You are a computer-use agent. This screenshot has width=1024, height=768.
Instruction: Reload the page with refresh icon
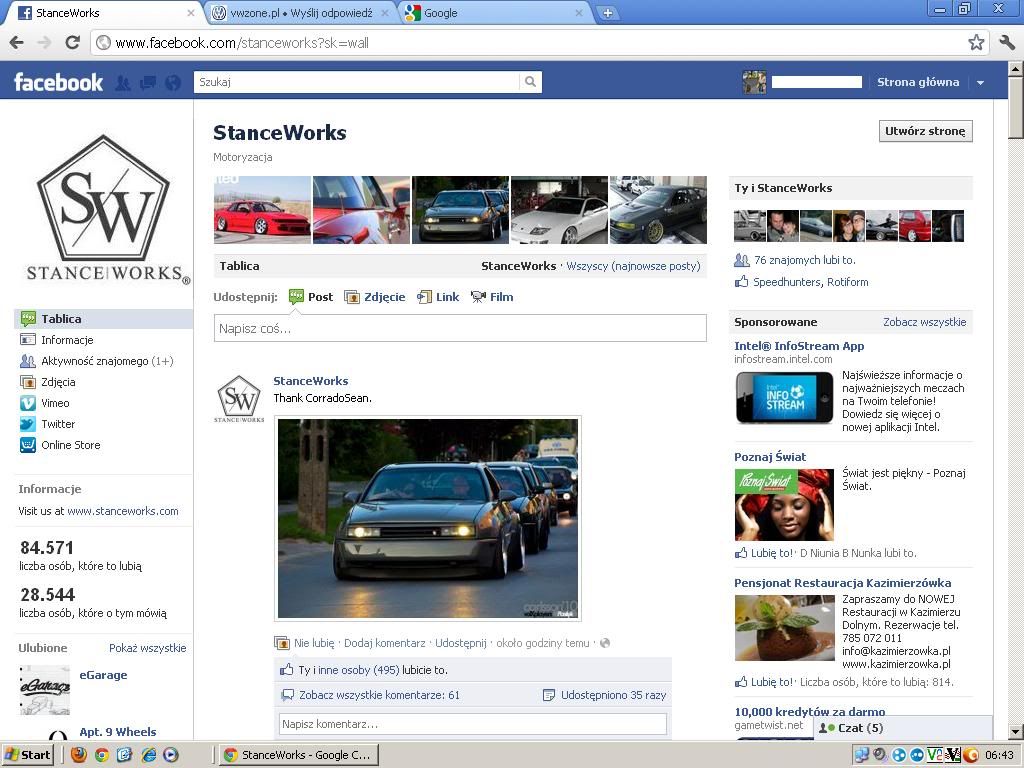[x=72, y=42]
